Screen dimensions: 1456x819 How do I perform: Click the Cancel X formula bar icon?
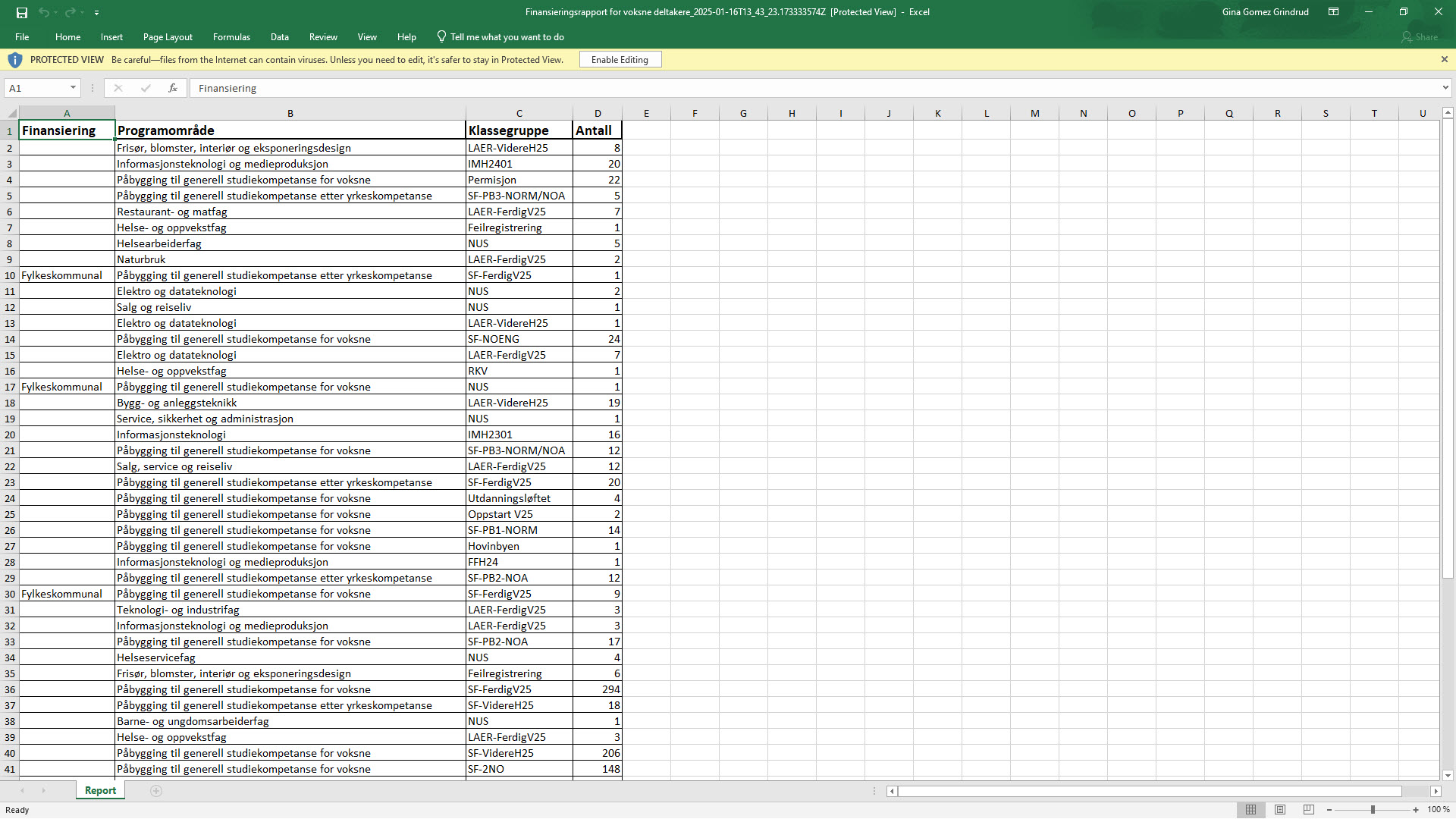point(118,88)
